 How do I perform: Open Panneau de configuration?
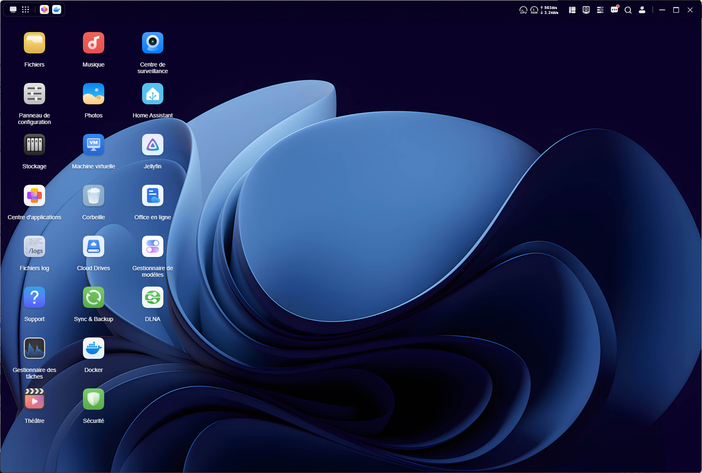pyautogui.click(x=34, y=94)
